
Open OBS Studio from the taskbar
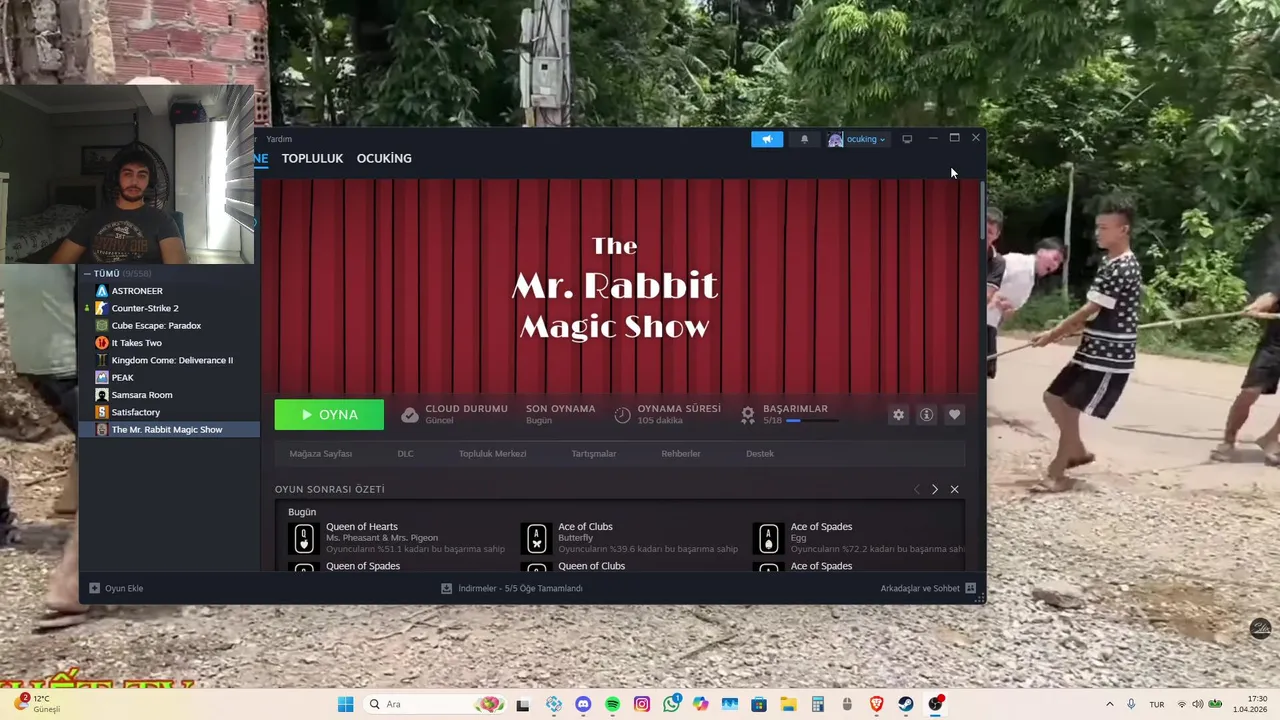(x=935, y=704)
